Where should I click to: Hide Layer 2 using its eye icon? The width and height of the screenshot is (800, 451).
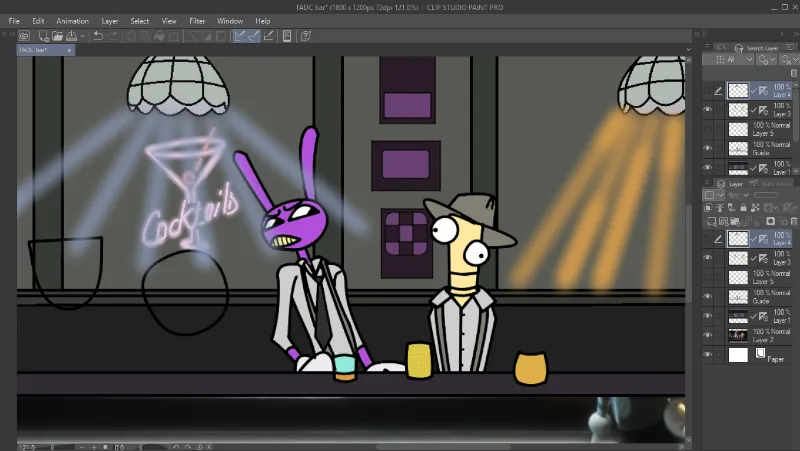[x=708, y=335]
